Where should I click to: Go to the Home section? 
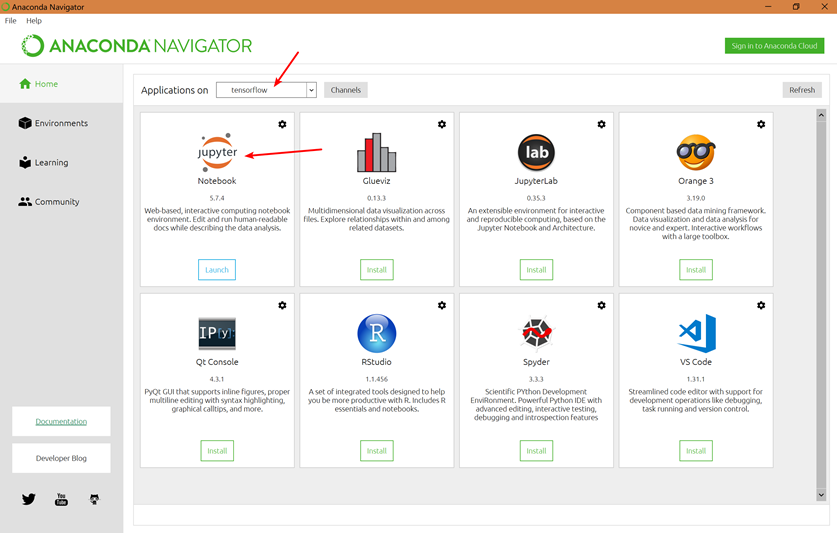click(x=61, y=84)
